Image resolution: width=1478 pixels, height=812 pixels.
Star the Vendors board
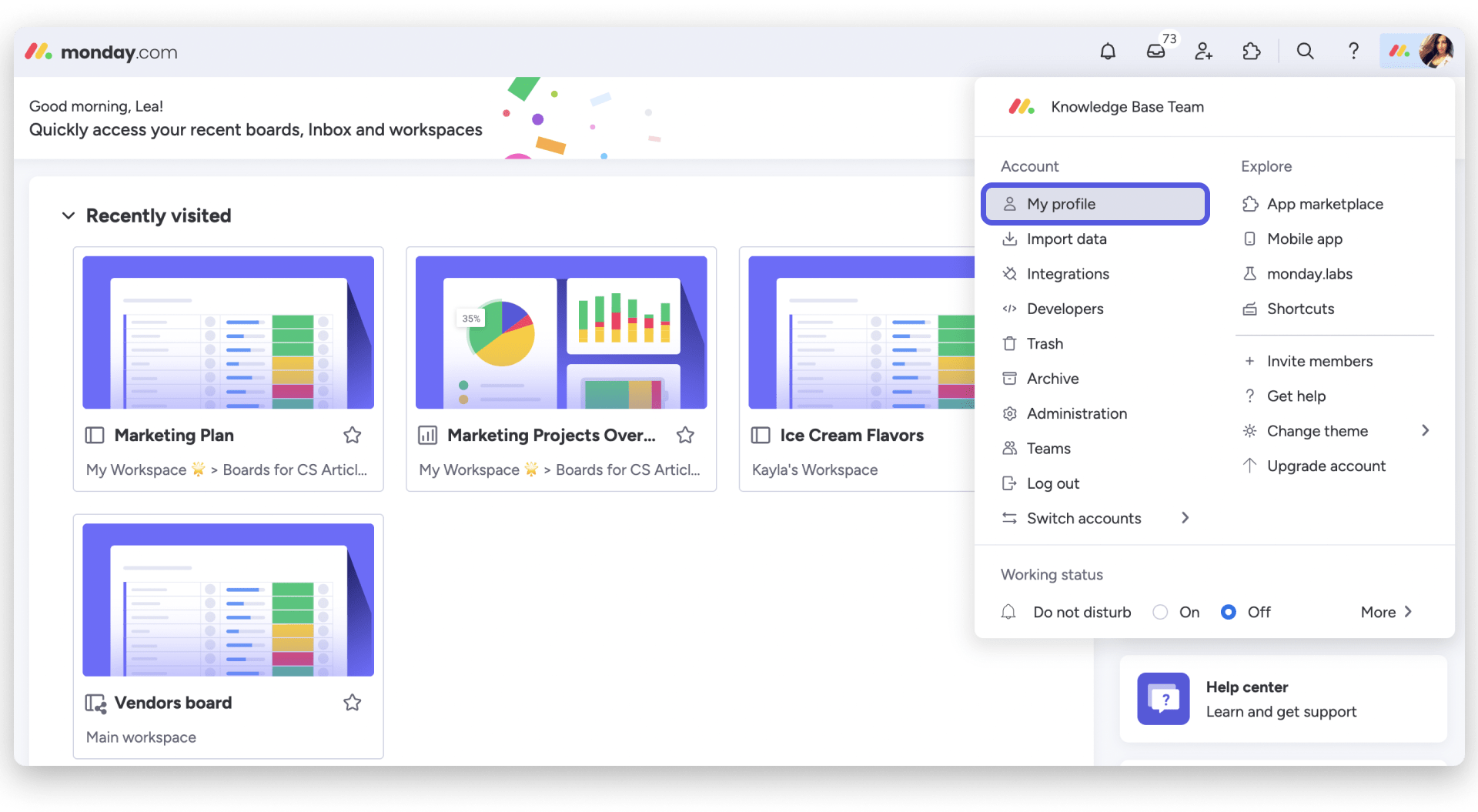tap(353, 703)
